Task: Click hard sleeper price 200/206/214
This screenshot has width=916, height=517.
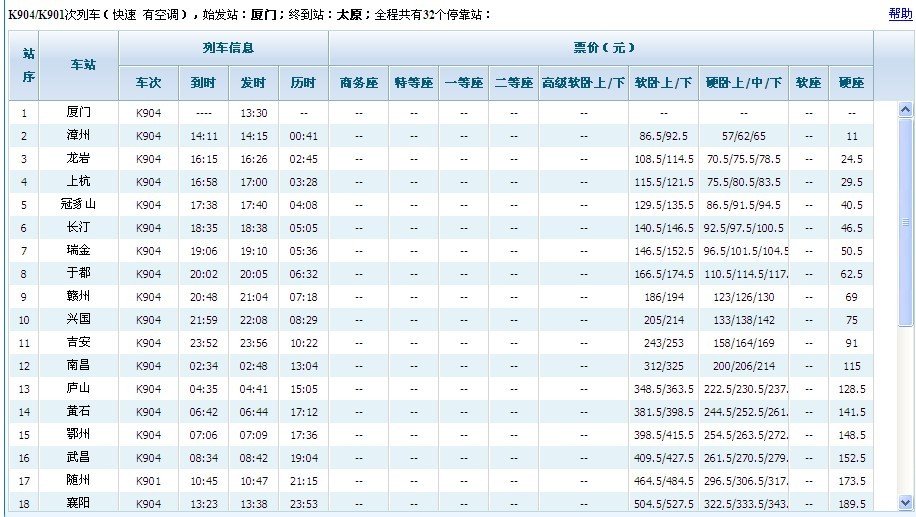Action: [x=744, y=366]
